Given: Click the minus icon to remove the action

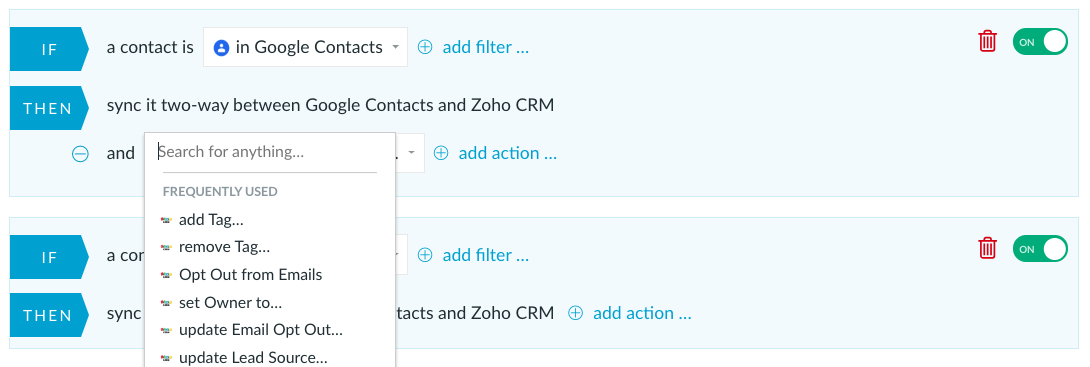Looking at the screenshot, I should pyautogui.click(x=81, y=154).
